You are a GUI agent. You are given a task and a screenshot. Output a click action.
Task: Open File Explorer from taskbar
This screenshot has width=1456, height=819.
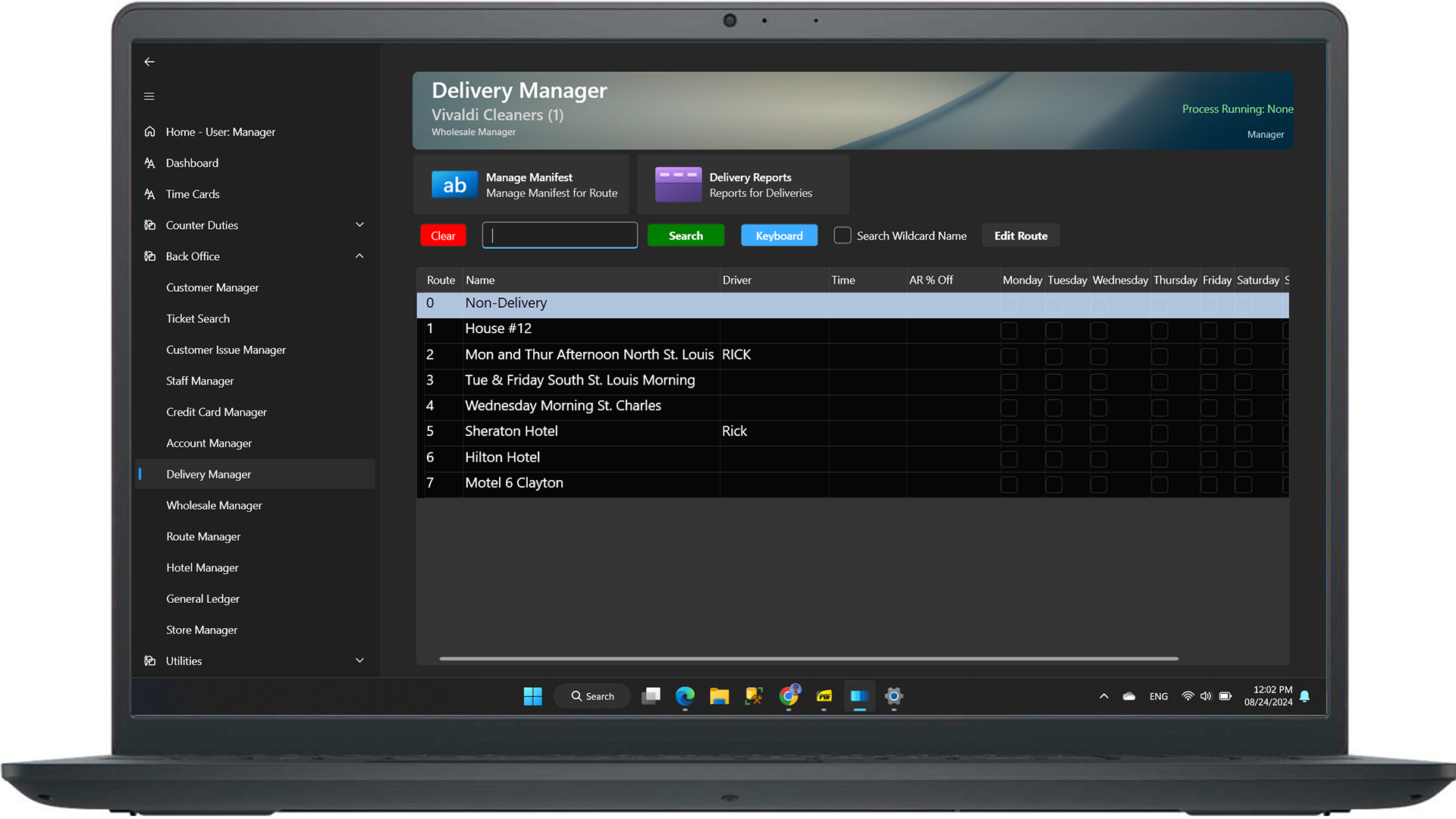click(719, 696)
